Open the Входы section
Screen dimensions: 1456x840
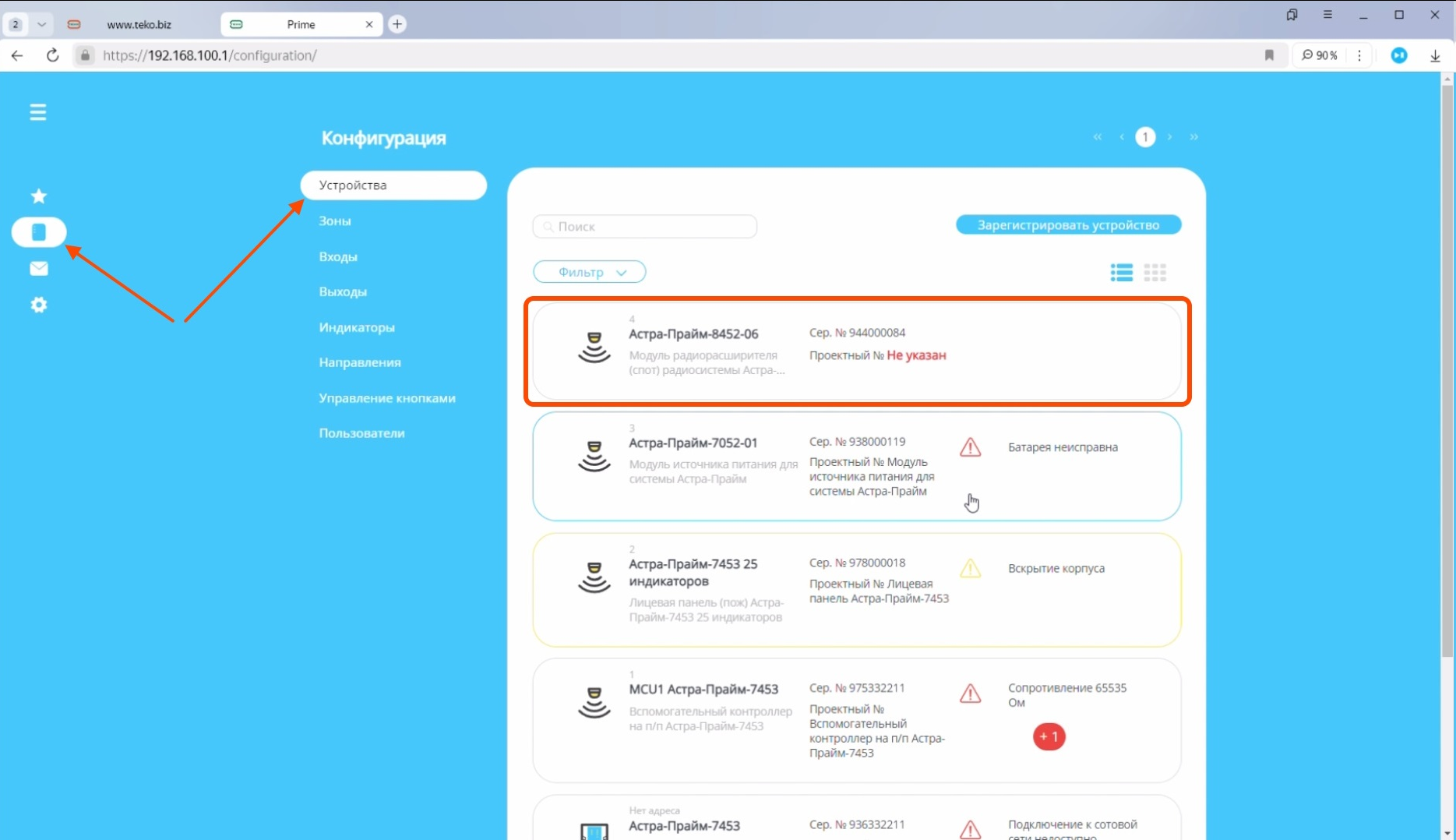click(x=338, y=256)
